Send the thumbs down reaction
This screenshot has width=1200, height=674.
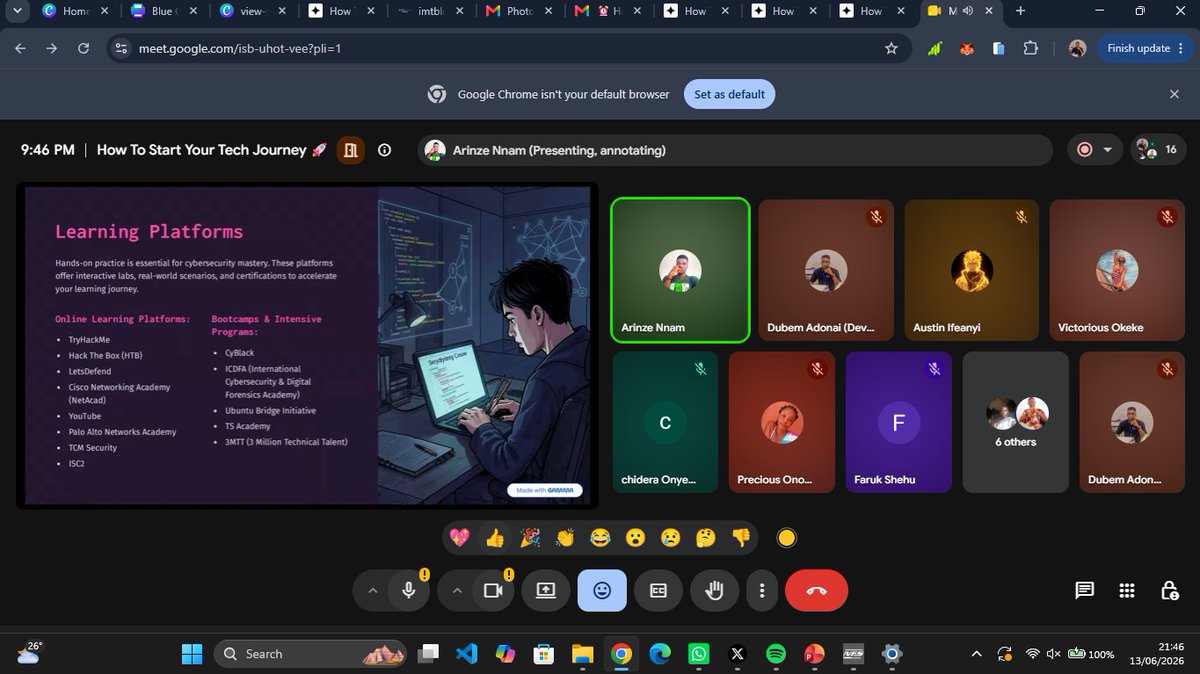click(x=741, y=538)
